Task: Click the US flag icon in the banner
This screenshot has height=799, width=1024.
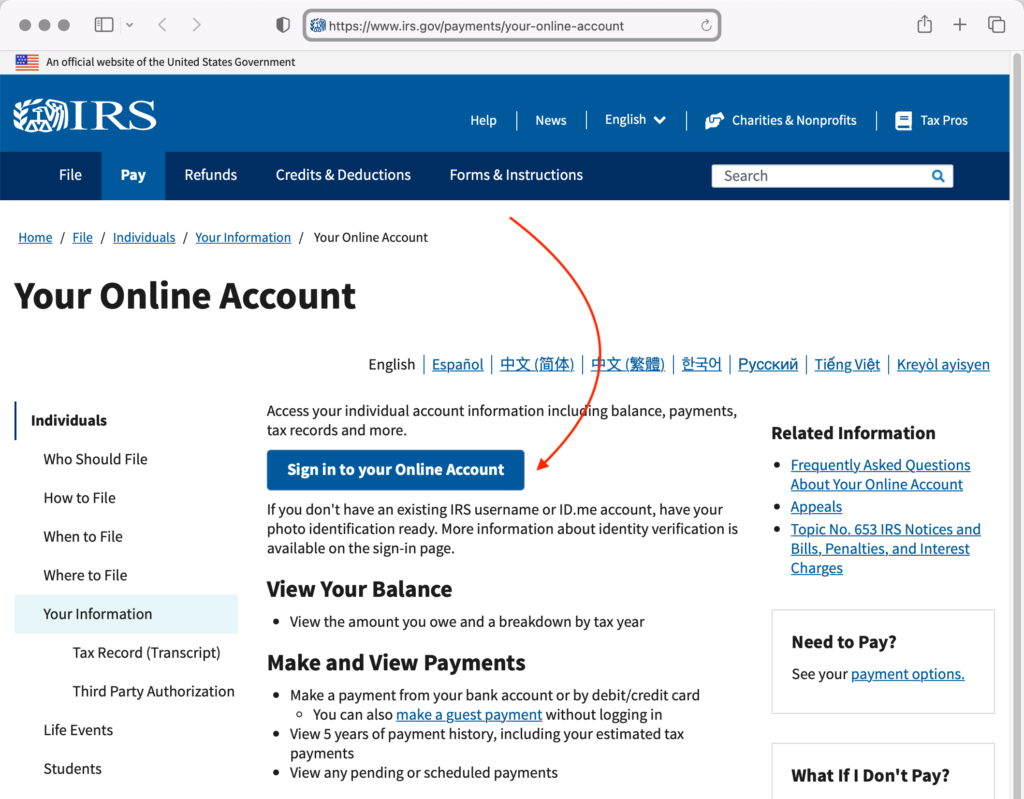Action: tap(27, 62)
